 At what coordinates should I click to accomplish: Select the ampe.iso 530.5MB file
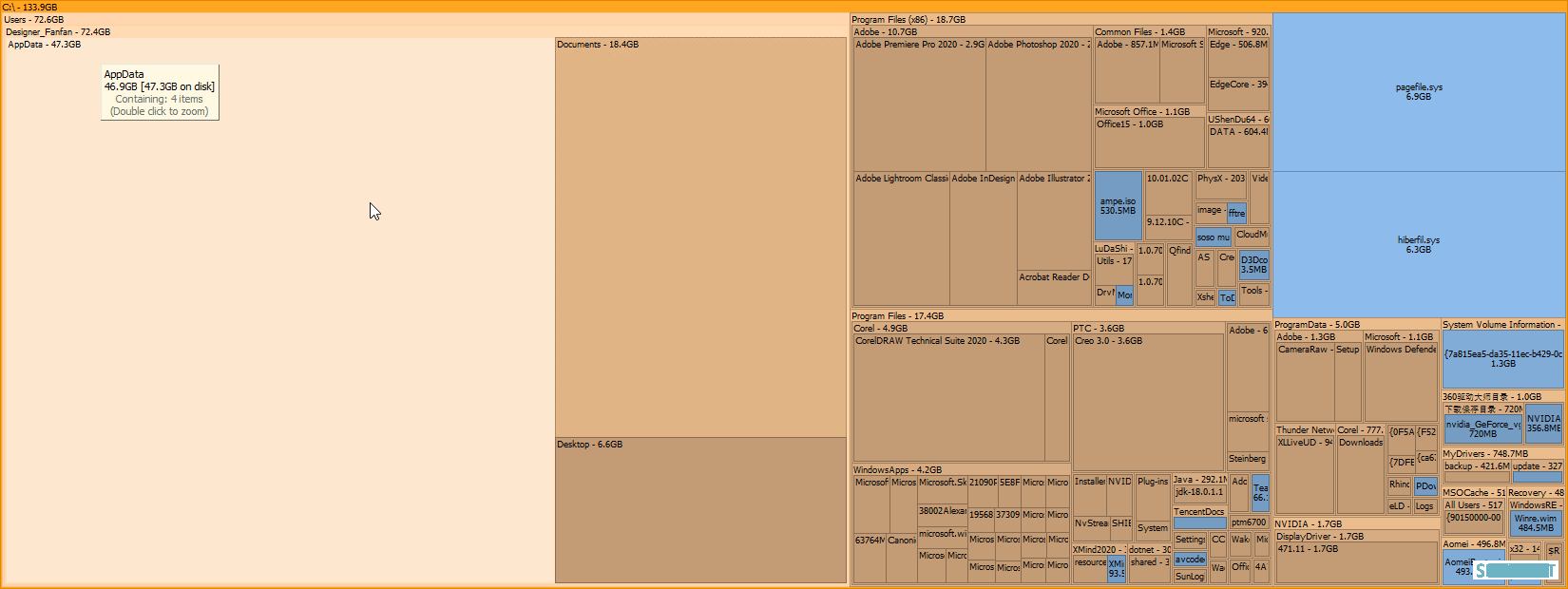point(1119,205)
